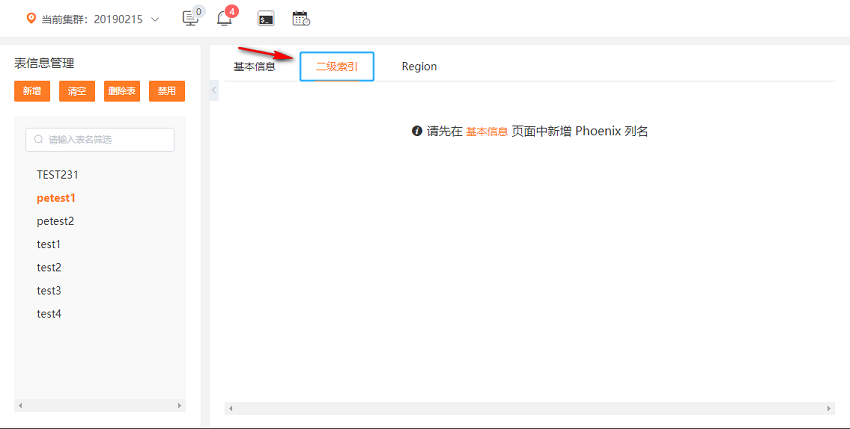
Task: Expand the current cluster 20190215 dropdown
Action: pyautogui.click(x=155, y=19)
